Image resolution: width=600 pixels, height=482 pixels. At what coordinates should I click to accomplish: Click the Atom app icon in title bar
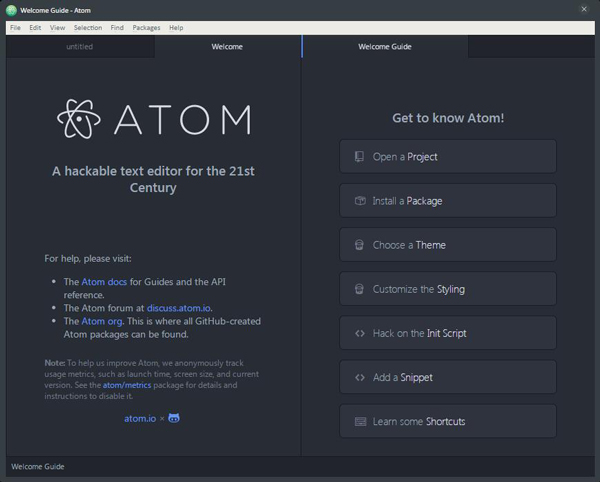click(x=11, y=10)
